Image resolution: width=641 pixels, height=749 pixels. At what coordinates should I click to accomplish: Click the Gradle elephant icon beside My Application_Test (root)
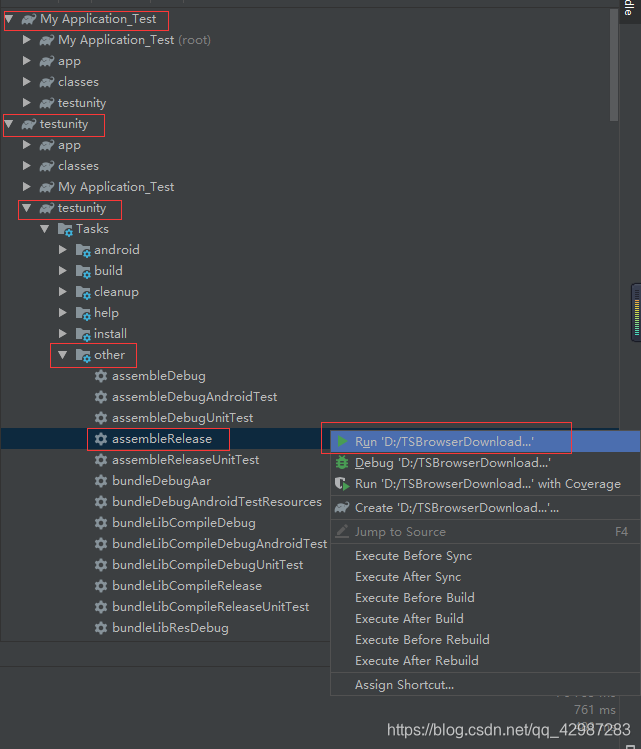(47, 40)
